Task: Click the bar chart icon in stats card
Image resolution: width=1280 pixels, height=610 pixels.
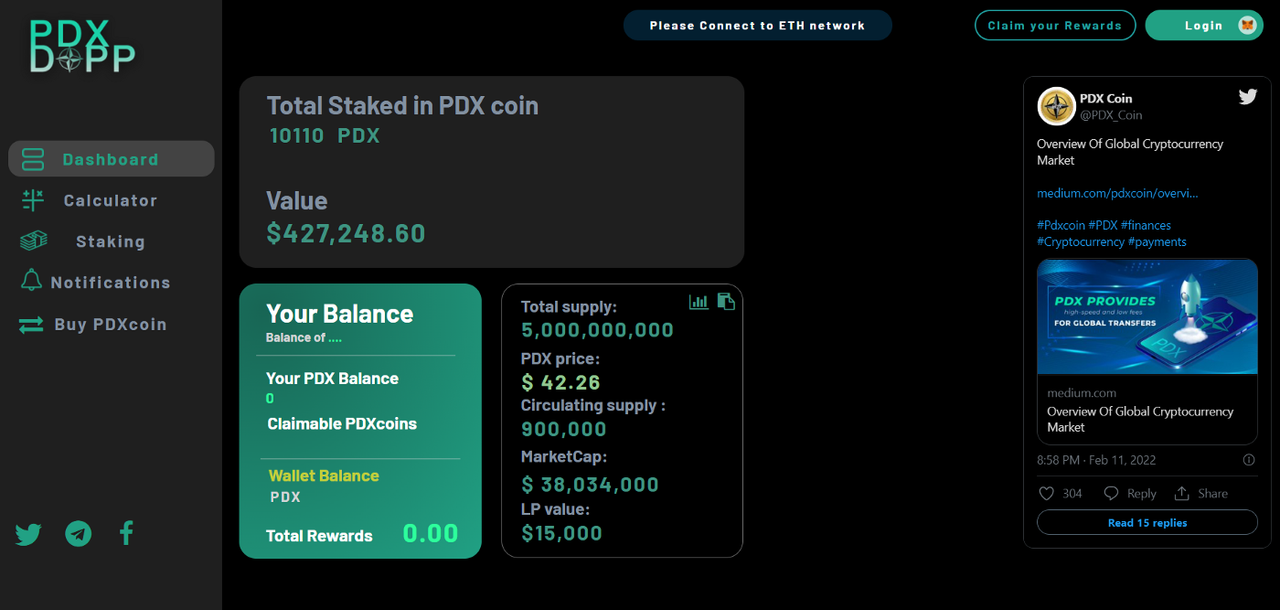Action: click(699, 301)
